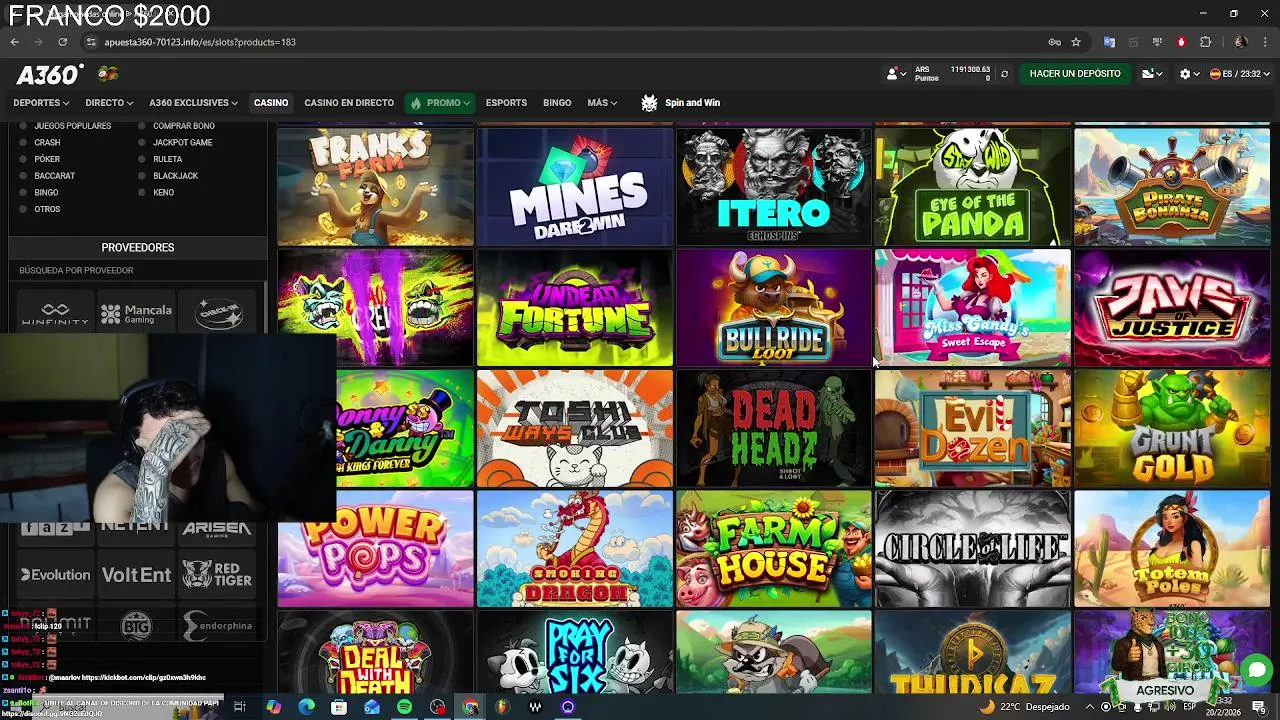Open the Google Translate extension icon

click(x=1109, y=42)
